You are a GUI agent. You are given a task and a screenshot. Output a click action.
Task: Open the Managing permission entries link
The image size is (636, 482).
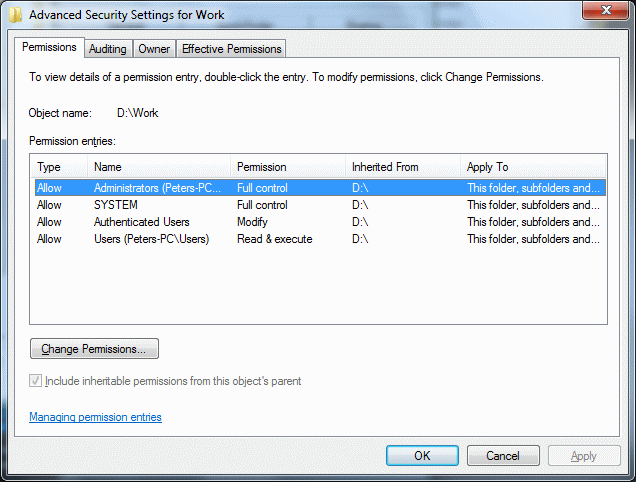click(x=95, y=417)
